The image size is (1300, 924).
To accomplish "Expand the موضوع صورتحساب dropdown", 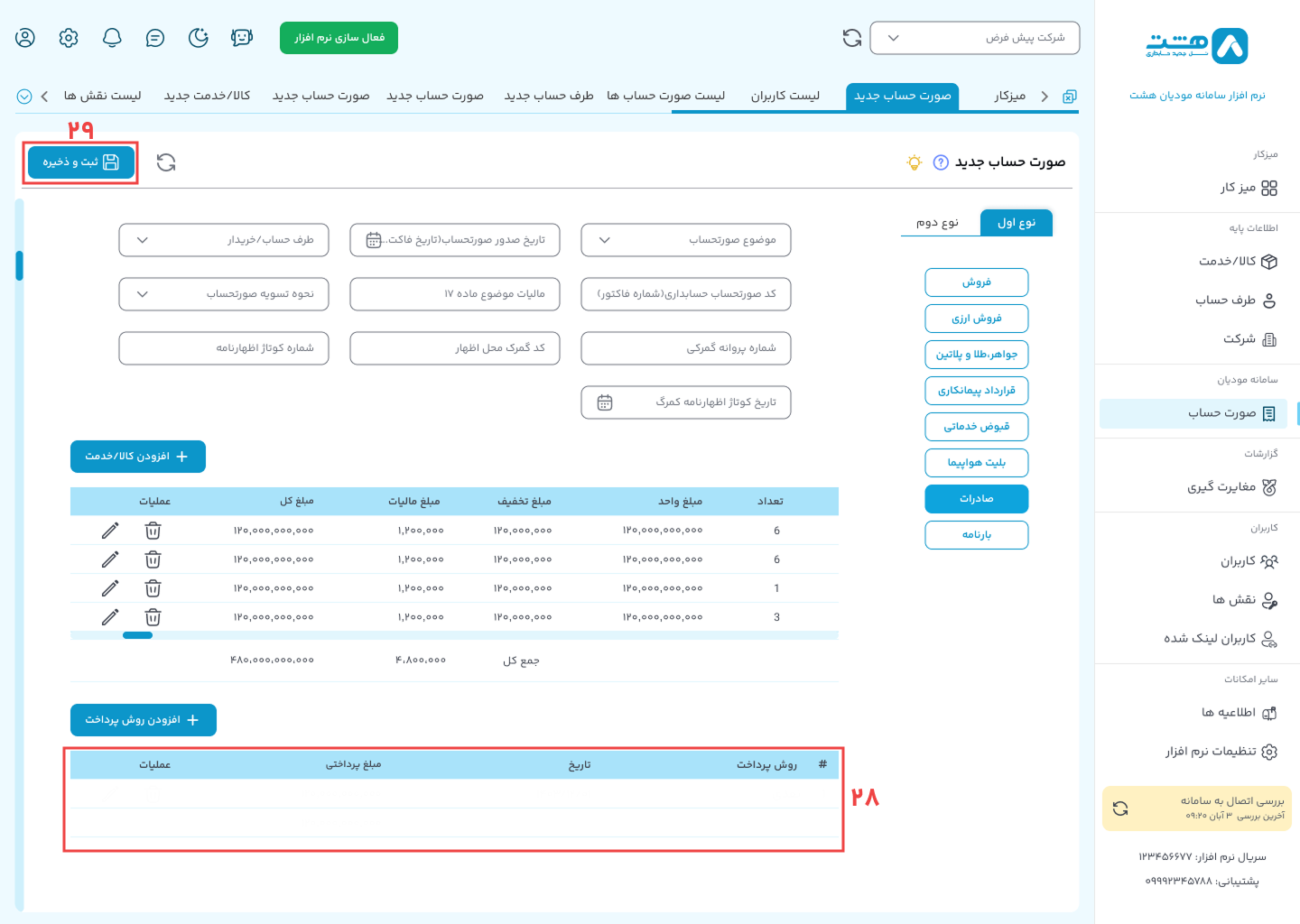I will [686, 240].
